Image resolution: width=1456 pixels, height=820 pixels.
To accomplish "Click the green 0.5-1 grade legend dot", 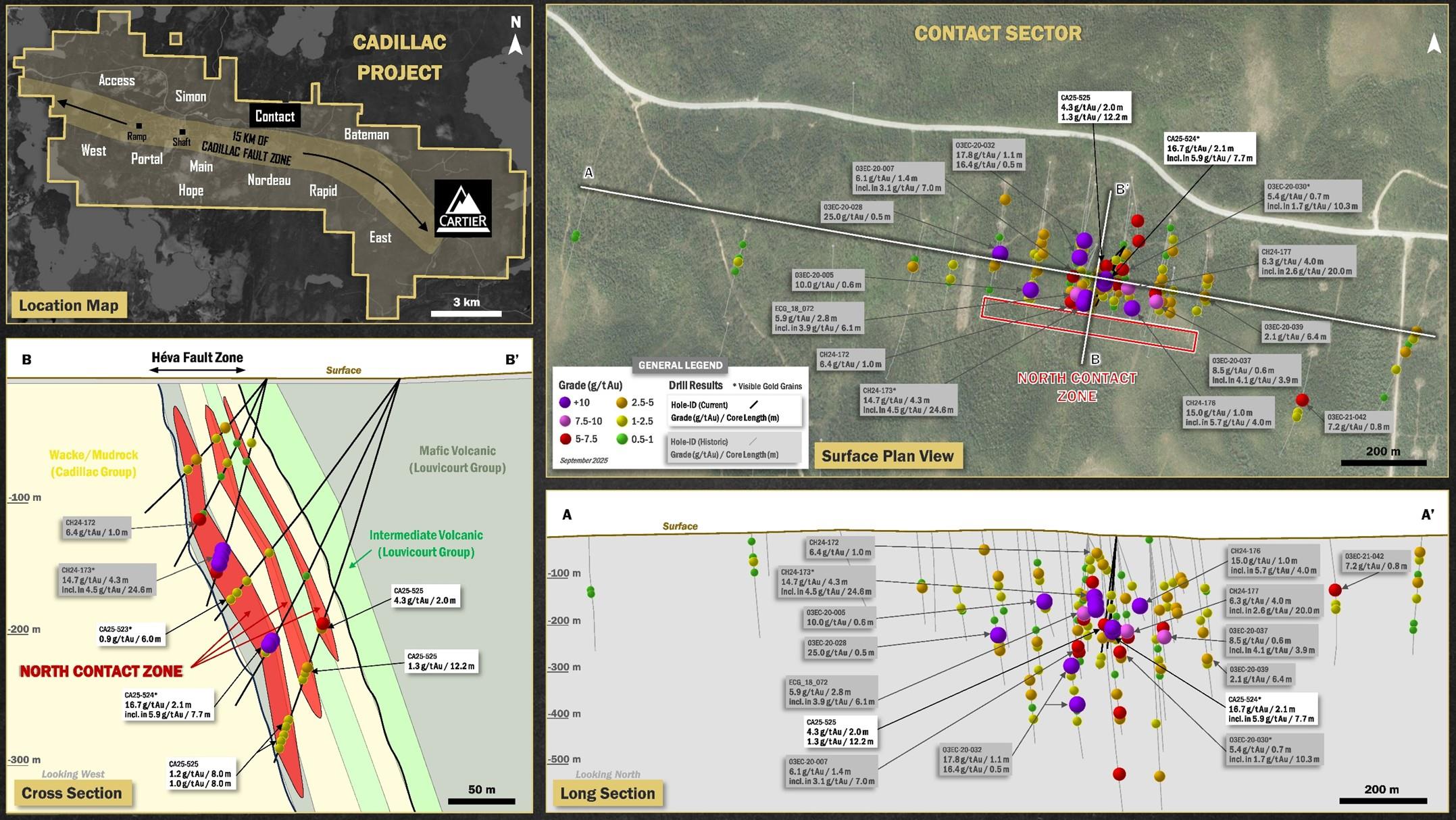I will [622, 439].
